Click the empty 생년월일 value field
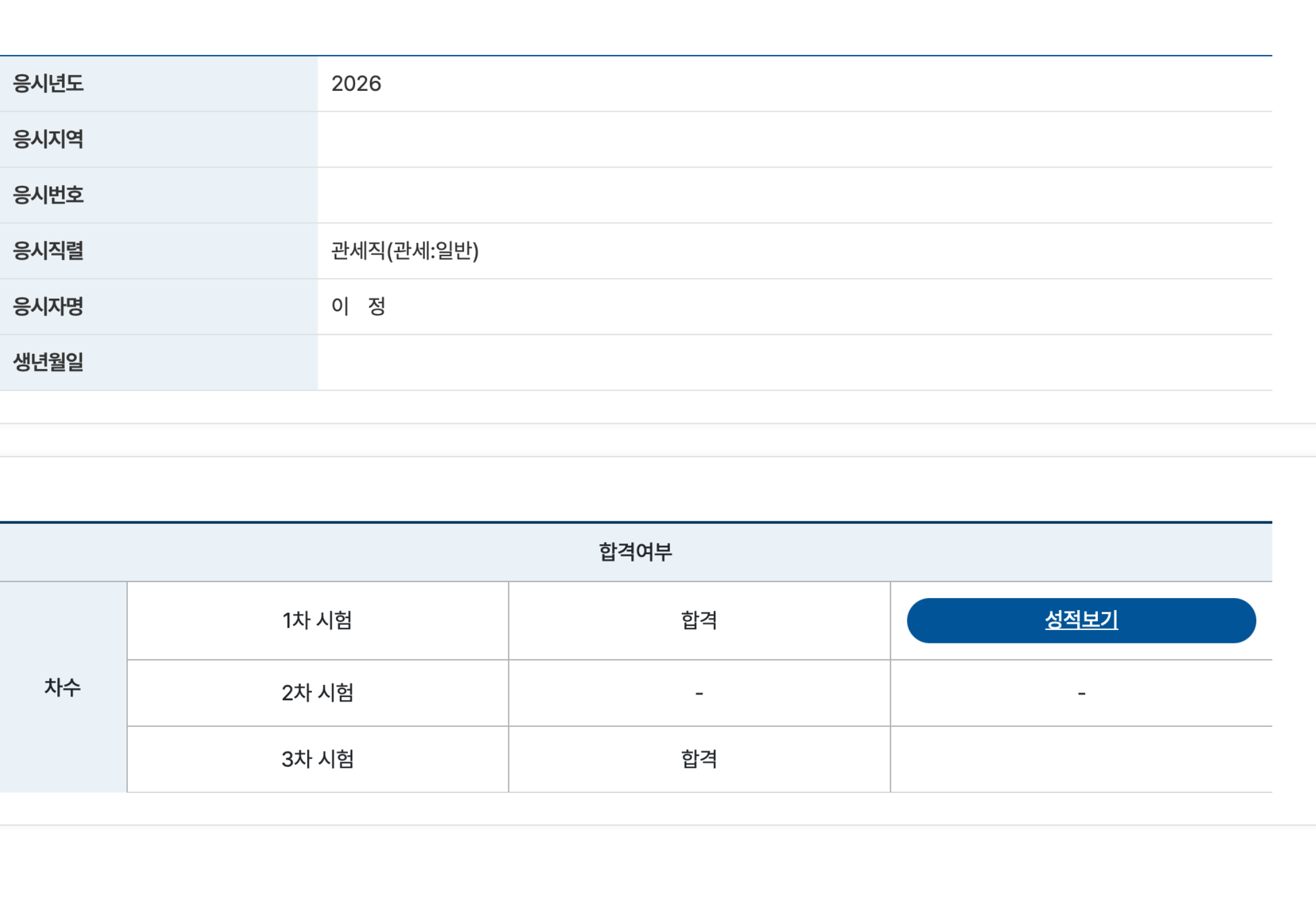The height and width of the screenshot is (903, 1316). click(794, 362)
